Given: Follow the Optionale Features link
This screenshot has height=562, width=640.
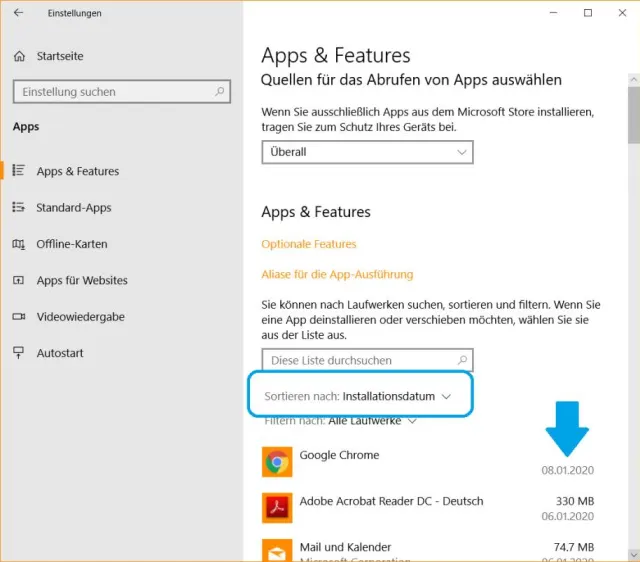Looking at the screenshot, I should click(x=308, y=244).
